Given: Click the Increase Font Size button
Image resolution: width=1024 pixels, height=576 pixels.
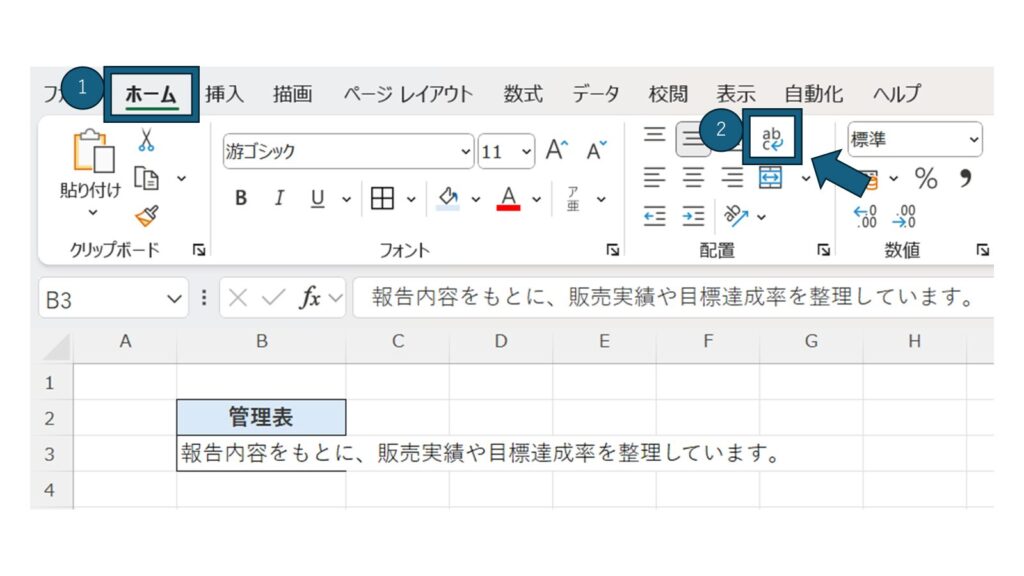Looking at the screenshot, I should click(557, 151).
